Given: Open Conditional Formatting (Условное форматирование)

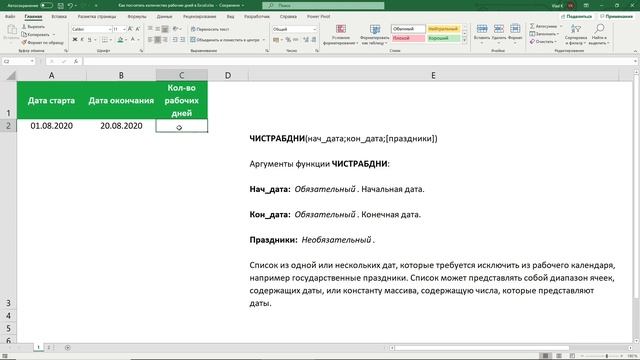Looking at the screenshot, I should click(x=341, y=34).
